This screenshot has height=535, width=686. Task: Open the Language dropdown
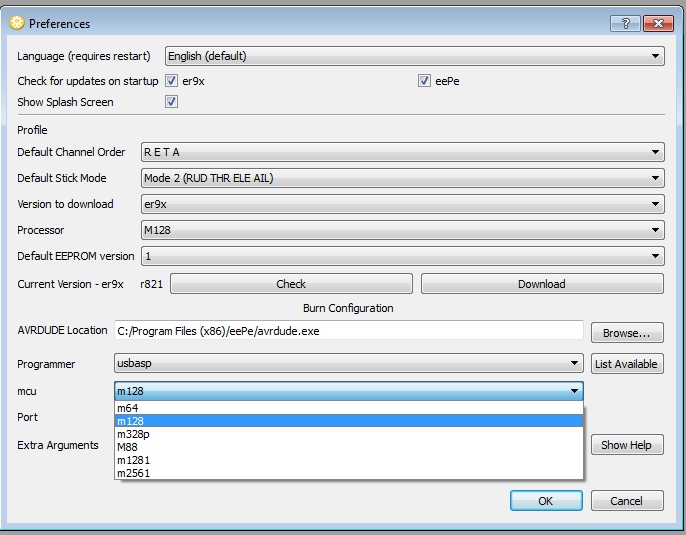415,56
